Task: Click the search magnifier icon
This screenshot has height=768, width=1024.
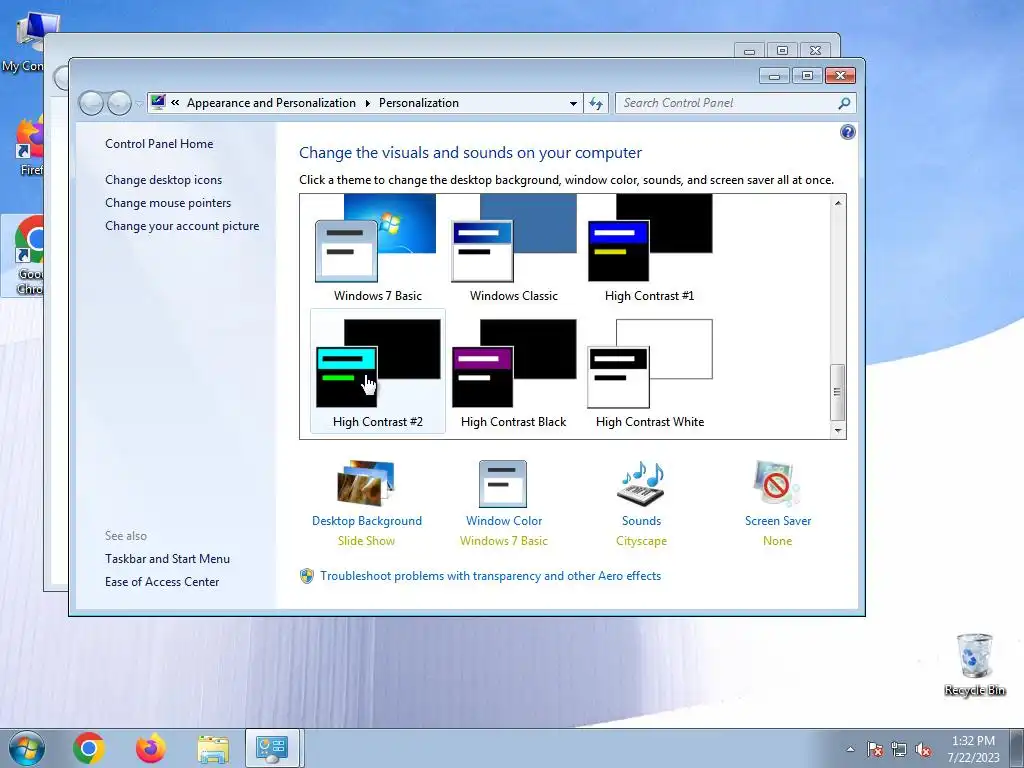Action: 844,103
